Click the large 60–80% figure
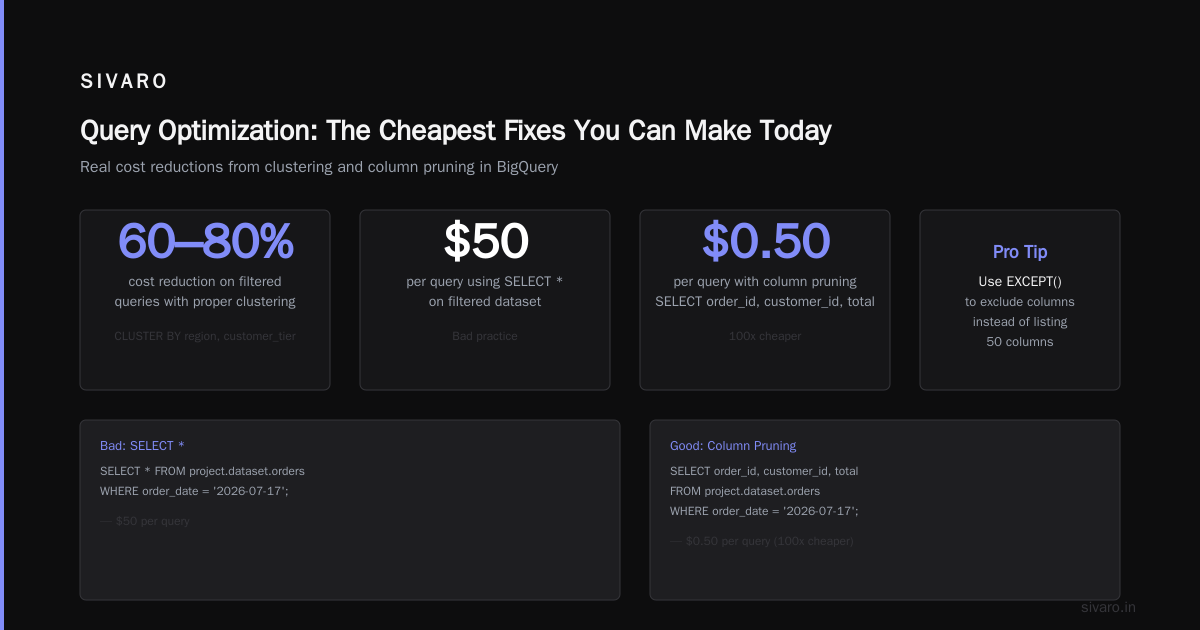 point(205,240)
